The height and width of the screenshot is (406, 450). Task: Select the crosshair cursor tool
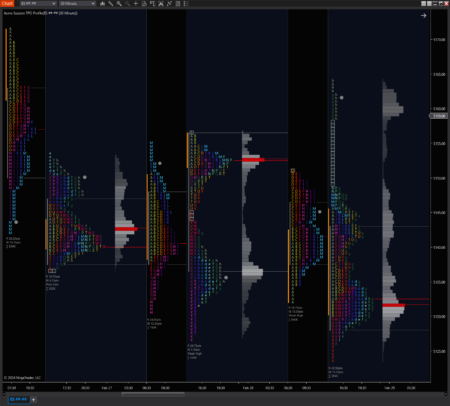[x=136, y=4]
